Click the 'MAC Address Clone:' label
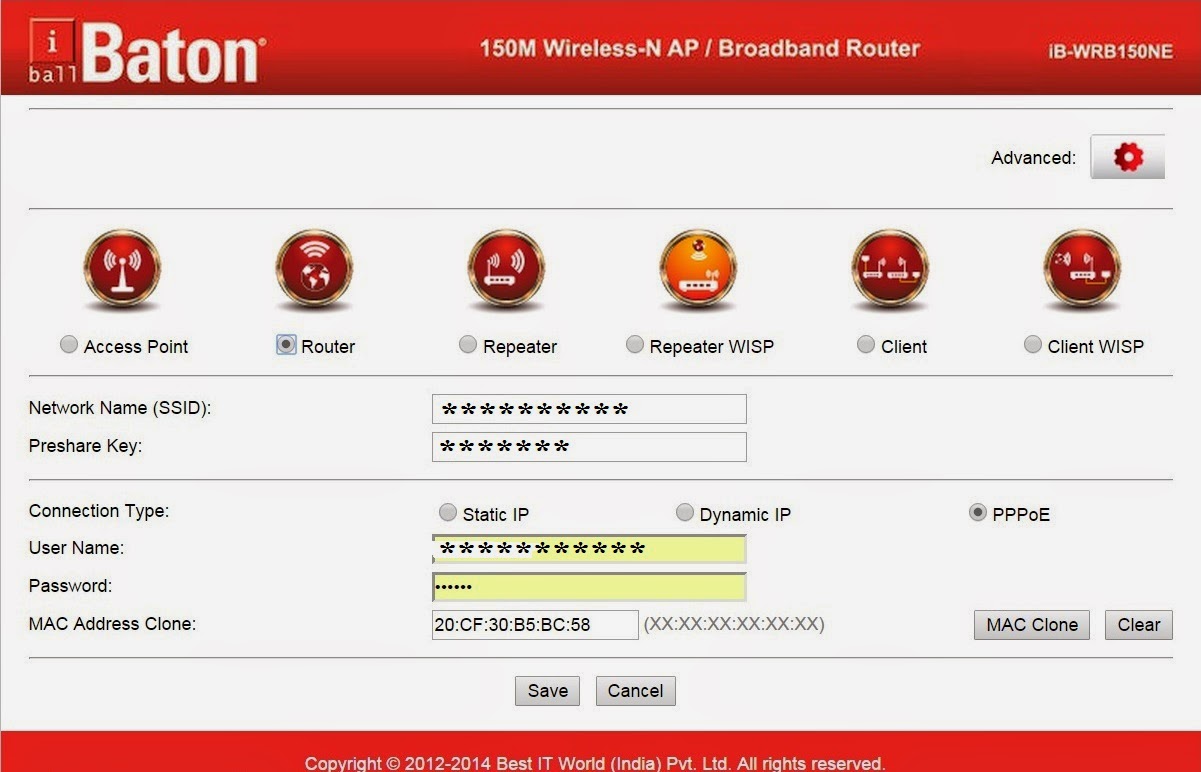This screenshot has height=772, width=1201. 112,624
